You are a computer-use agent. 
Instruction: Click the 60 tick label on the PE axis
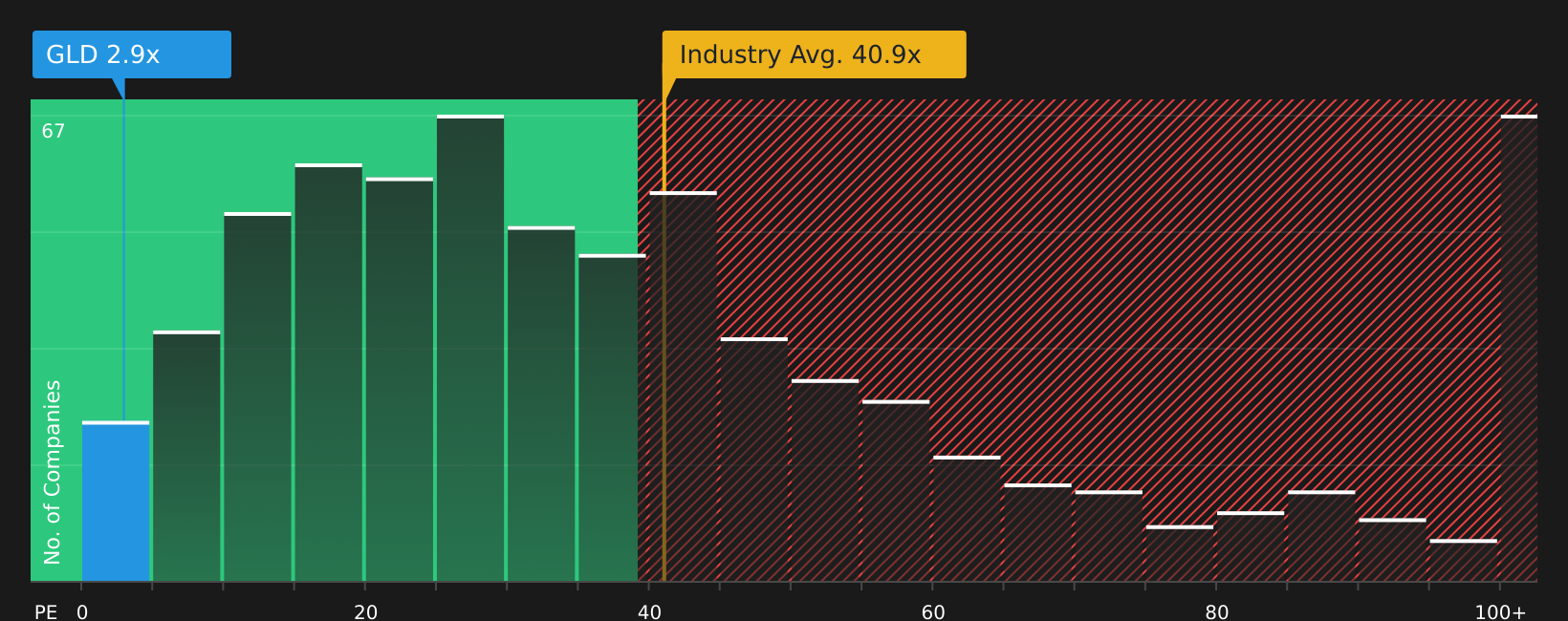tap(933, 612)
